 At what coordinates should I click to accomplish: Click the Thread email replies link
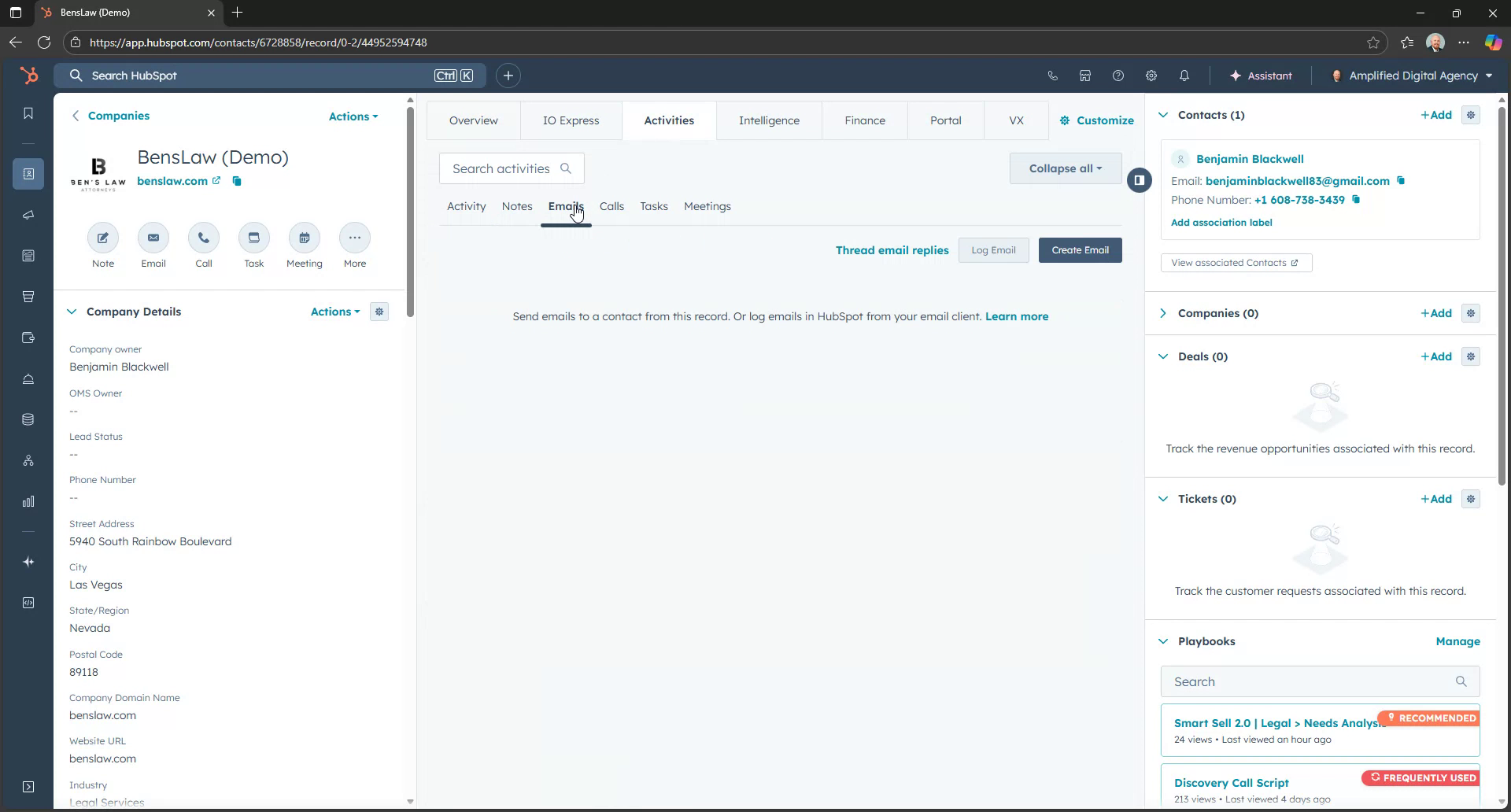point(892,249)
